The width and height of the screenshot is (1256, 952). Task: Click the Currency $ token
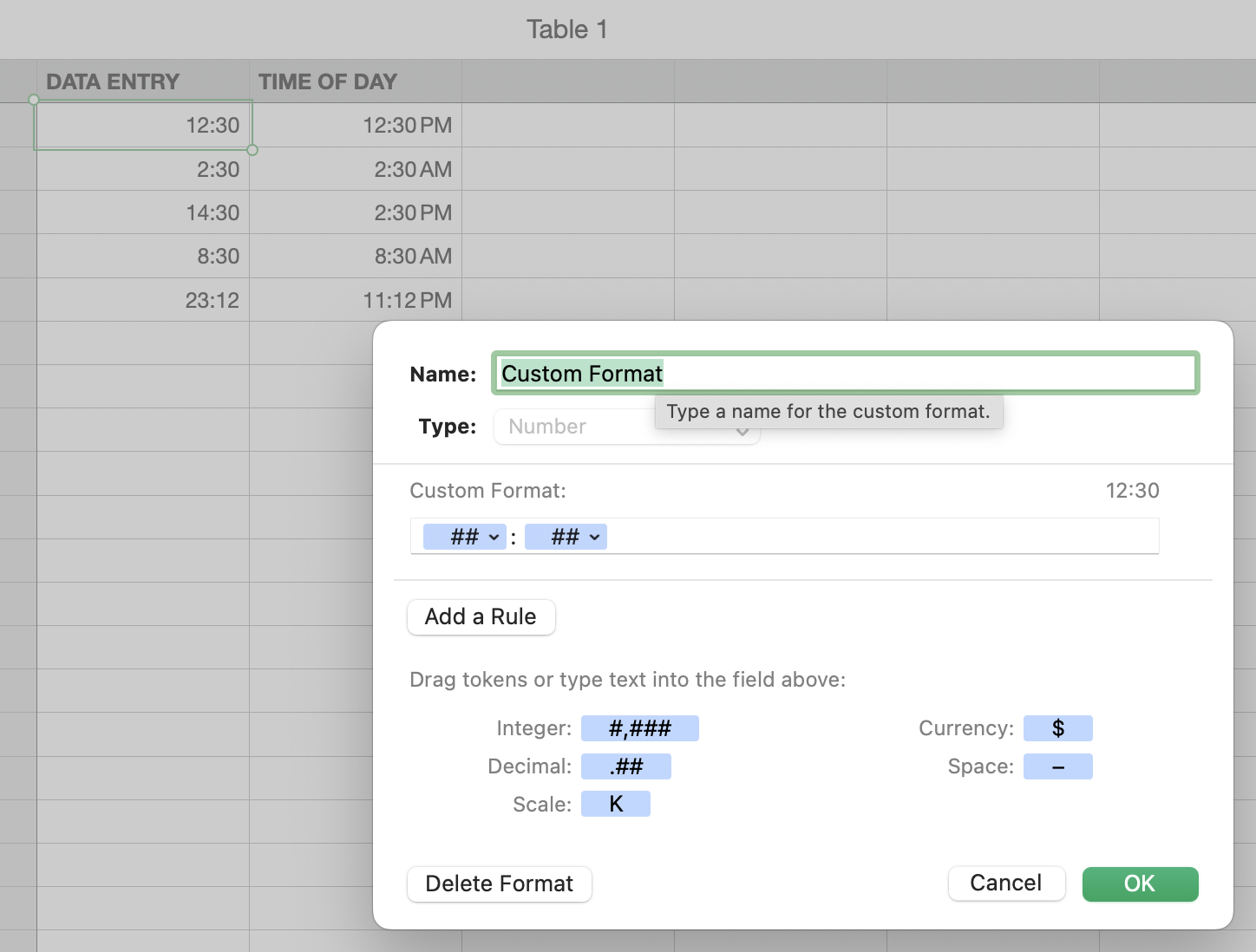point(1057,728)
